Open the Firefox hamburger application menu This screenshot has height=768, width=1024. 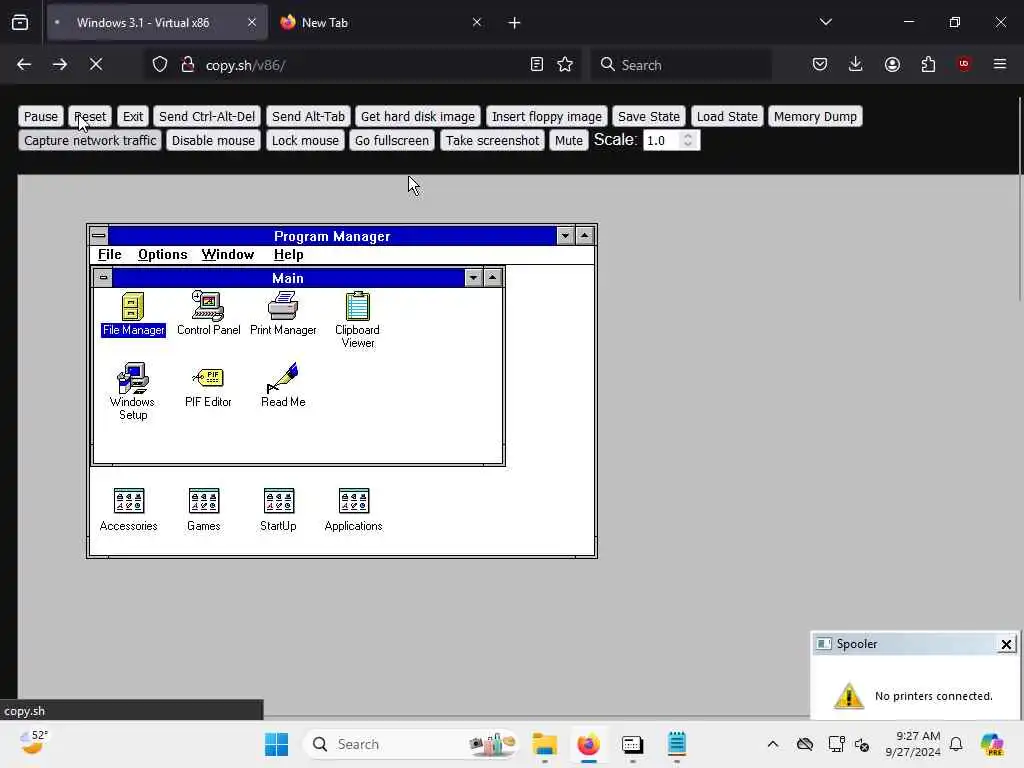pyautogui.click(x=1000, y=64)
